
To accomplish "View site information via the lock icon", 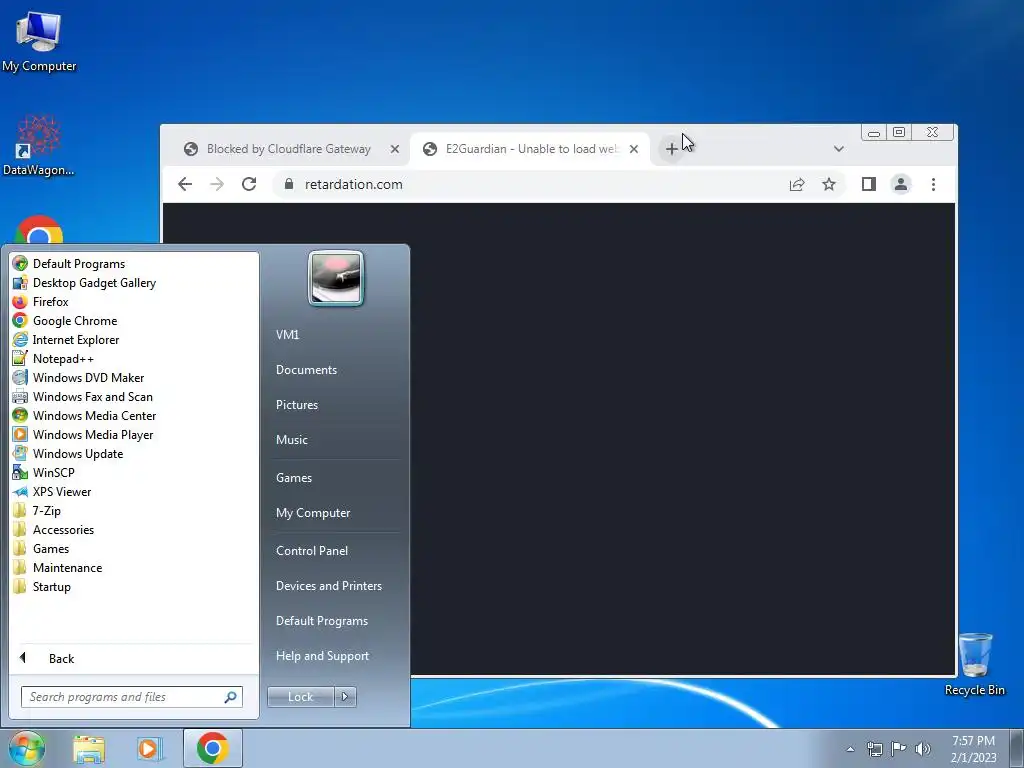I will coord(289,184).
